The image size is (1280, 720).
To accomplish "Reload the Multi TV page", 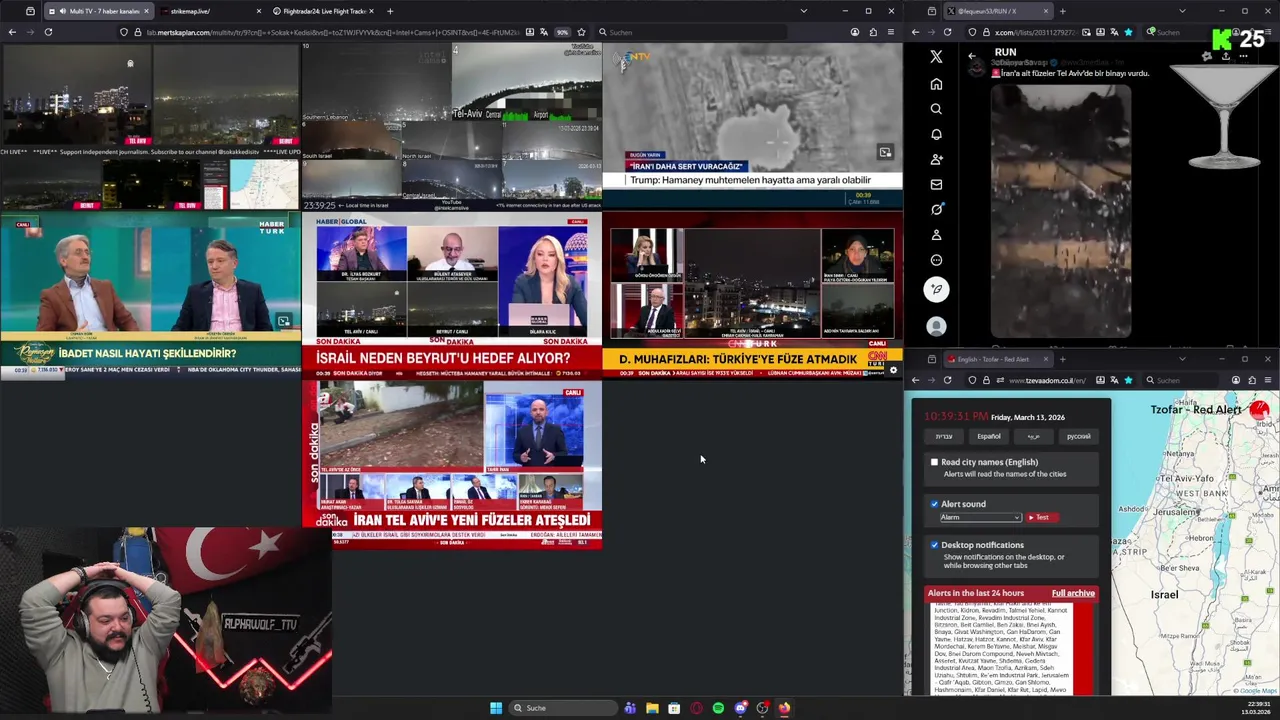I will point(48,32).
